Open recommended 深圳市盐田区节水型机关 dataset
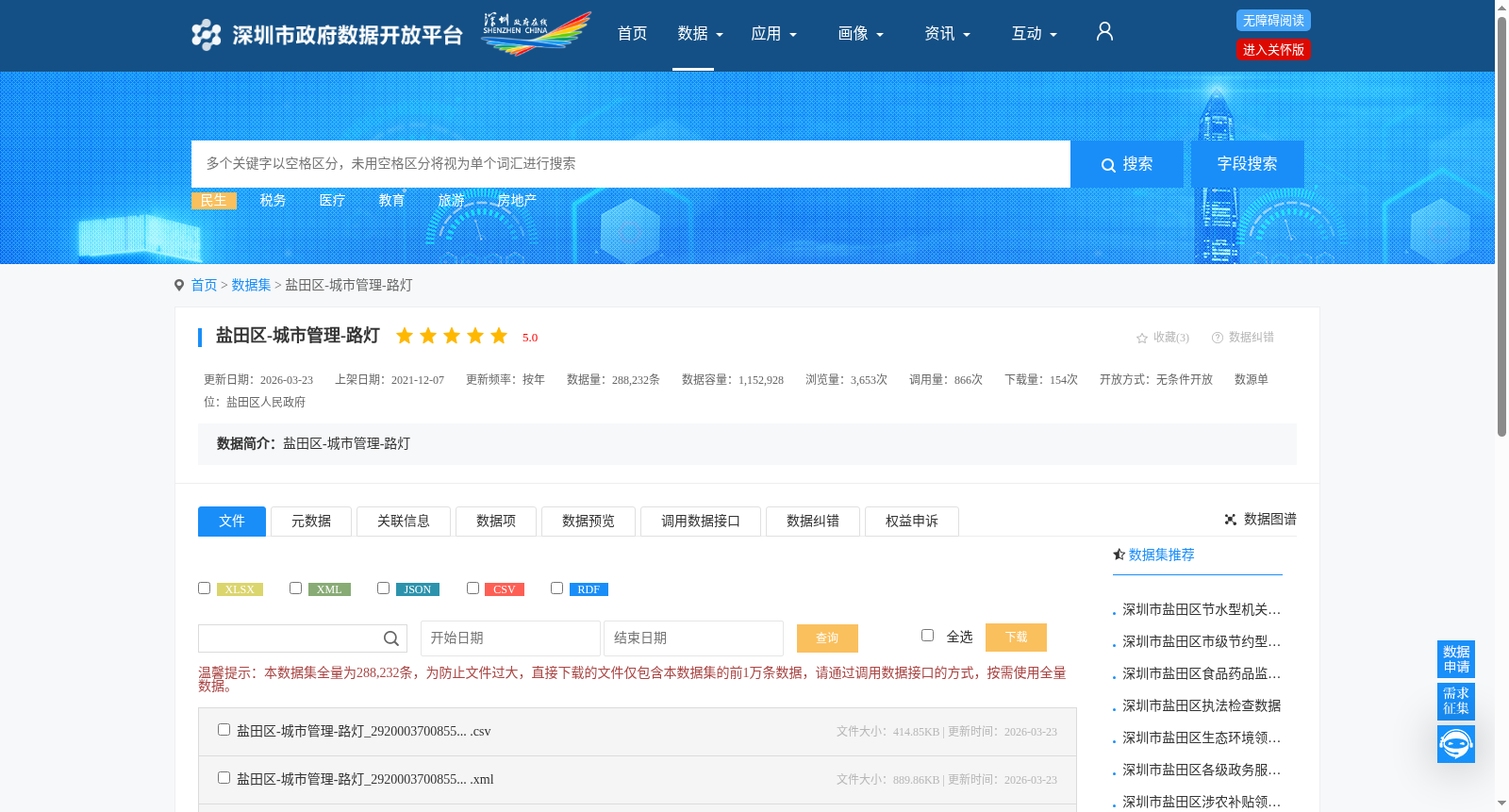Screen dimensions: 1509x812 [1202, 610]
